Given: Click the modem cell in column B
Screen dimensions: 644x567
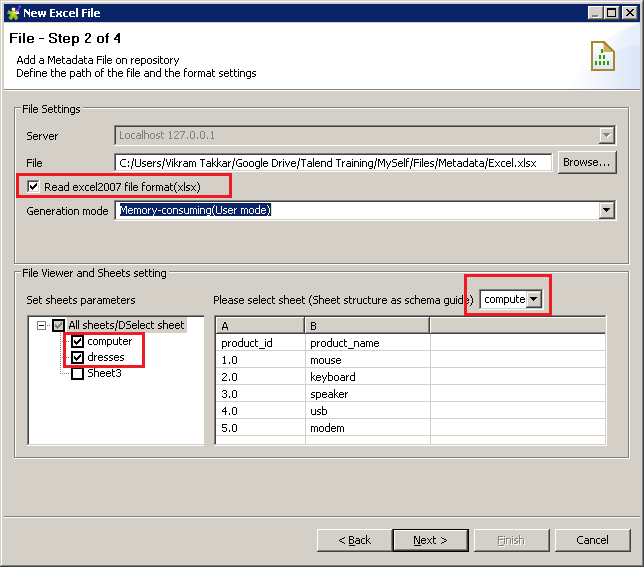Looking at the screenshot, I should [x=368, y=428].
